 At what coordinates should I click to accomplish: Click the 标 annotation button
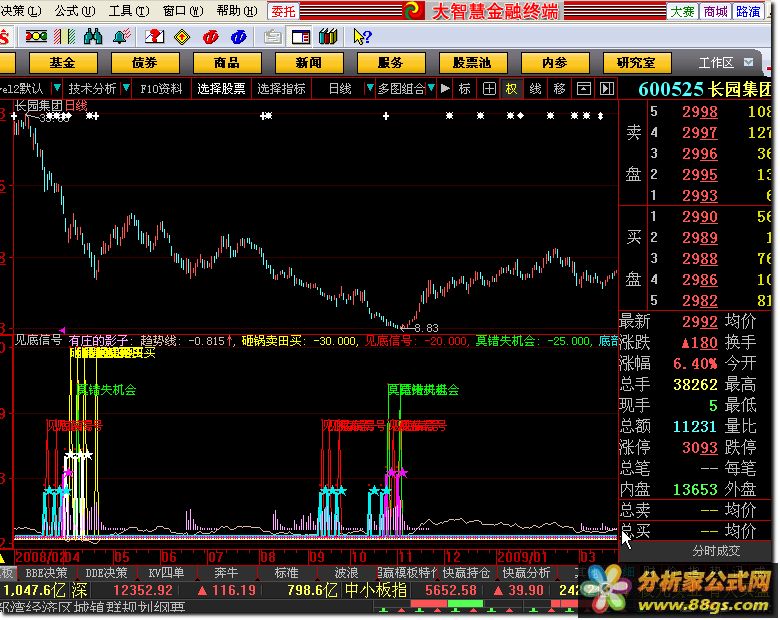pyautogui.click(x=465, y=89)
